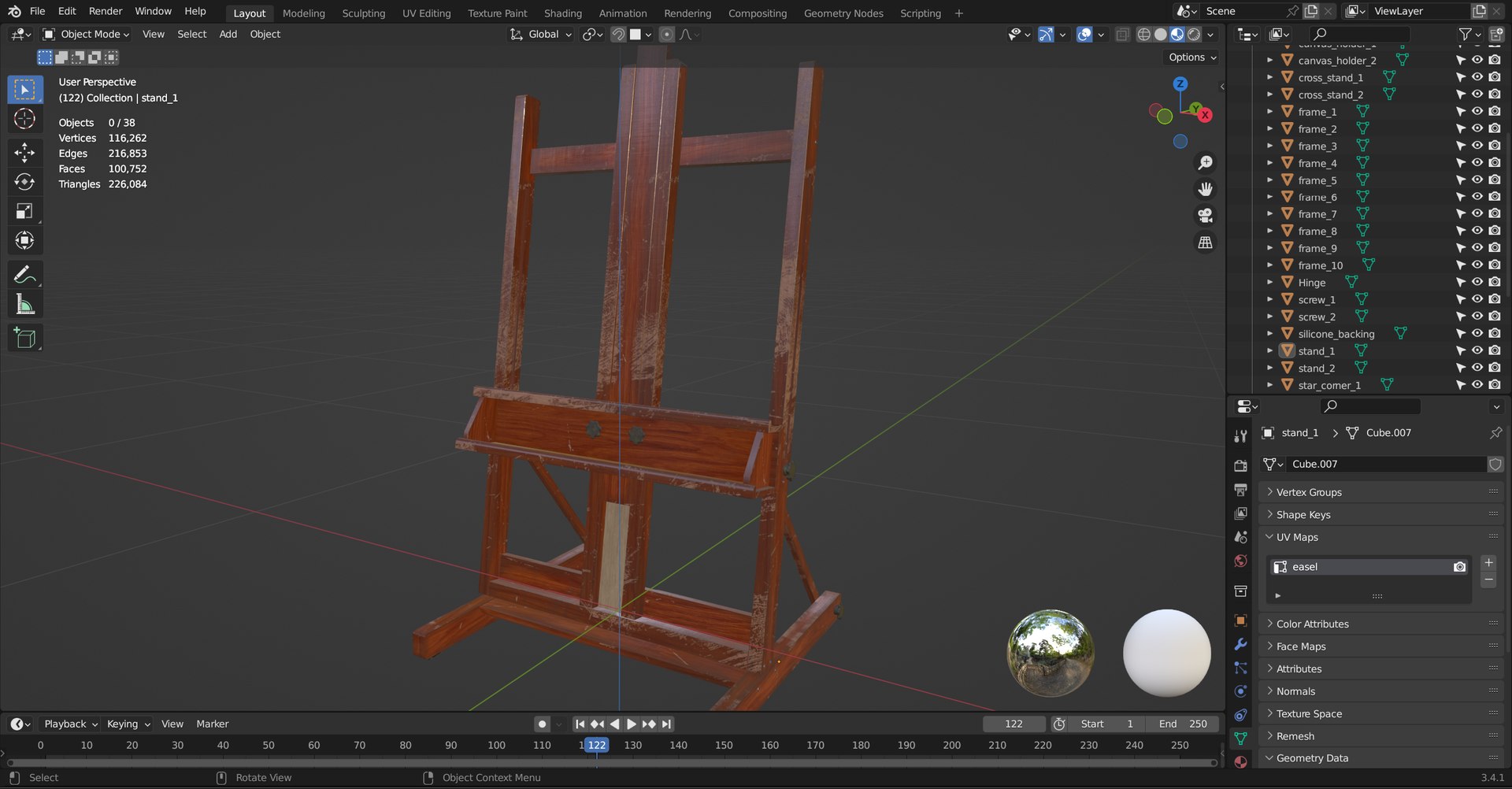Click the zoom view magnifier icon
Image resolution: width=1512 pixels, height=789 pixels.
(x=1205, y=163)
